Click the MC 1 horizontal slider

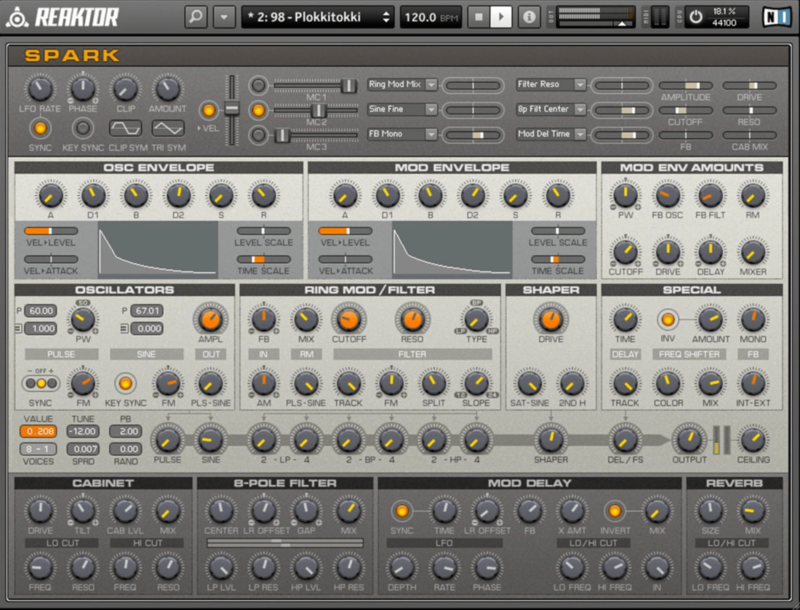(315, 86)
